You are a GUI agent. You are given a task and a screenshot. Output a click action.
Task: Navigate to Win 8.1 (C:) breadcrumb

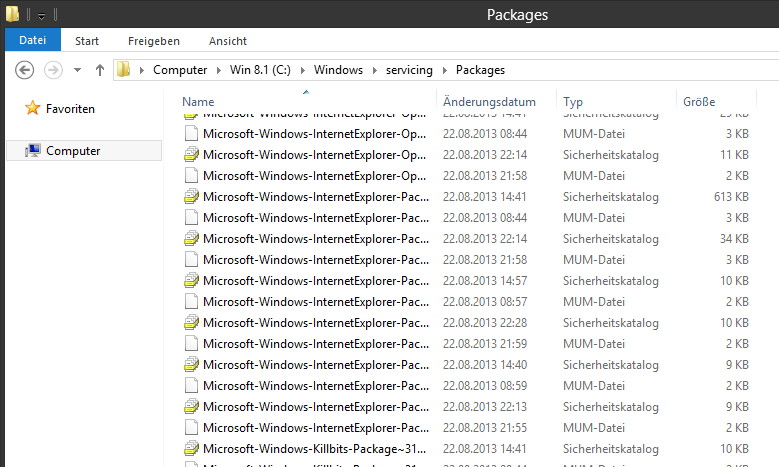260,70
